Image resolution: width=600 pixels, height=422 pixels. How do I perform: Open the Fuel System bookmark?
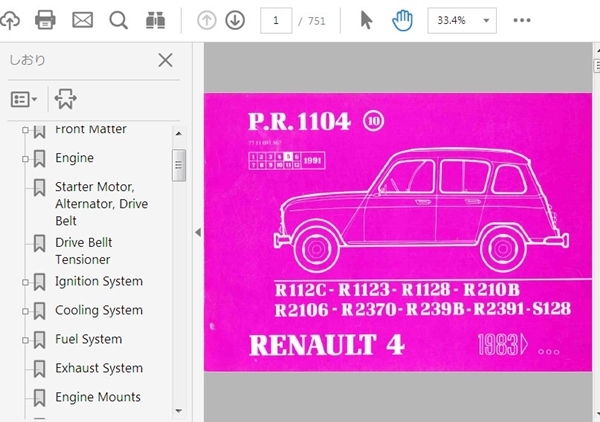click(x=88, y=339)
